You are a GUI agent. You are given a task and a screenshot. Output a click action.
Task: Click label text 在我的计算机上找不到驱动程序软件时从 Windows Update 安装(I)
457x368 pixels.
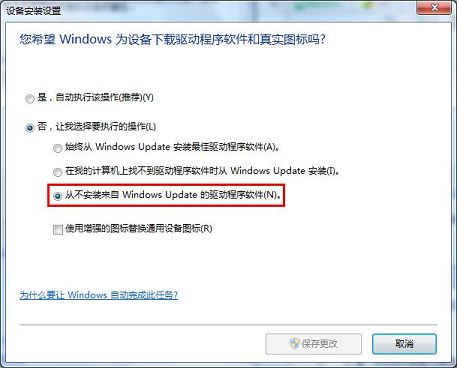(x=202, y=171)
